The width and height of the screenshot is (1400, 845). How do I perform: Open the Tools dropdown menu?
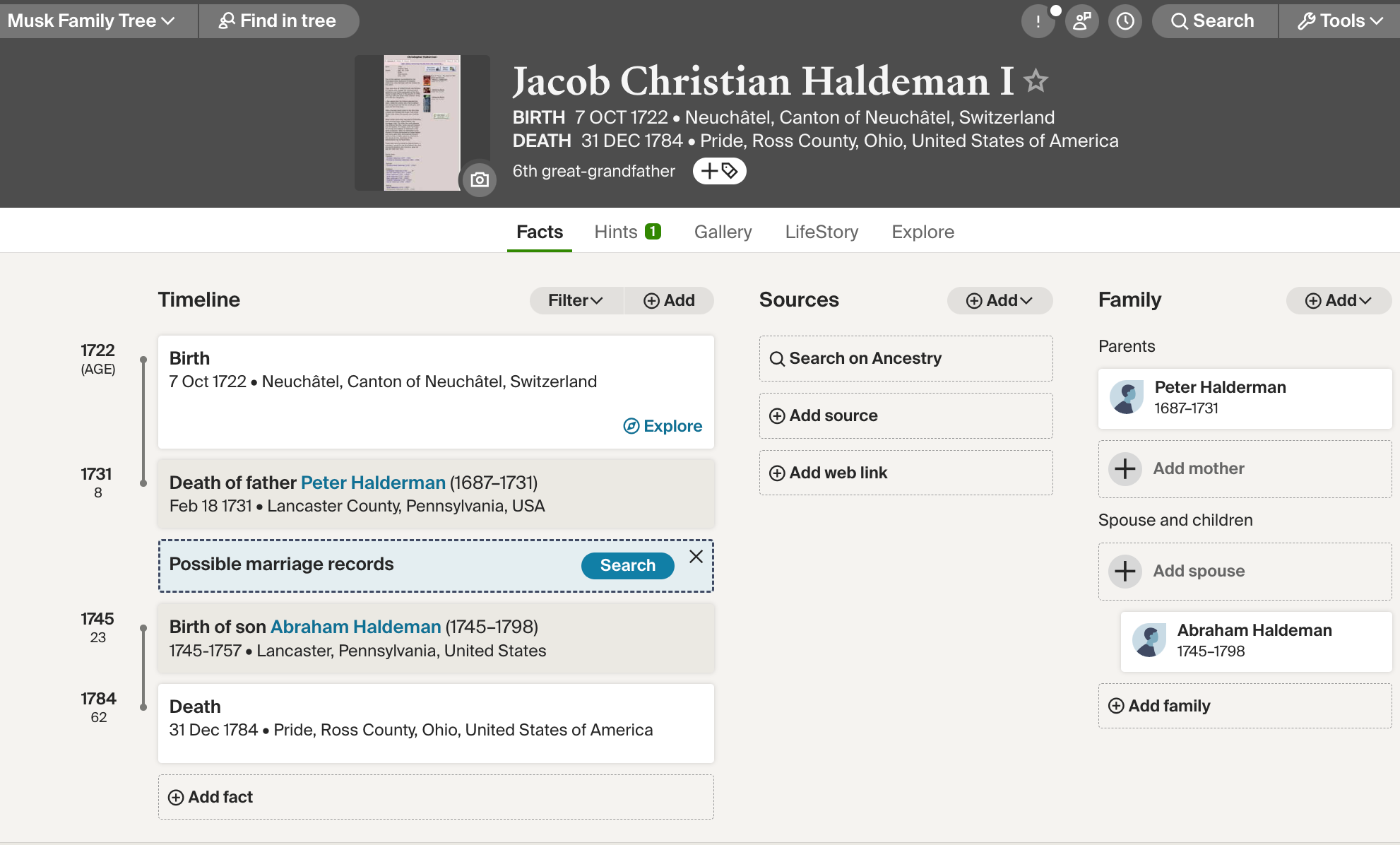(x=1340, y=21)
